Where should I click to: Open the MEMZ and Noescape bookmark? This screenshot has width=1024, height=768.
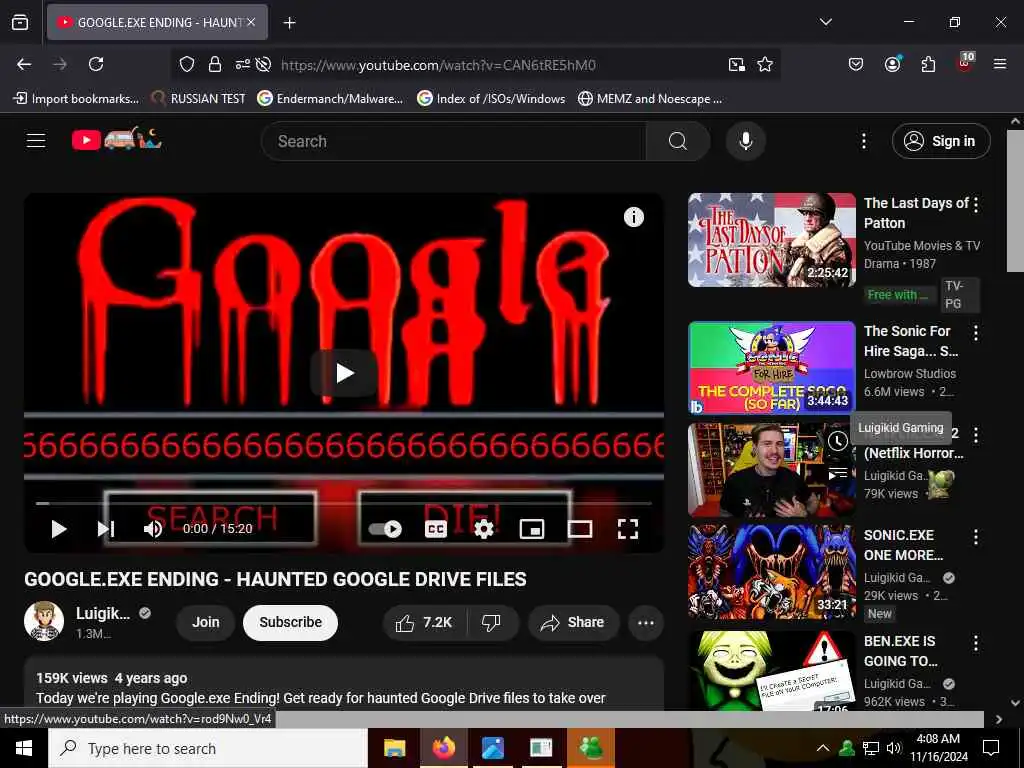coord(650,99)
